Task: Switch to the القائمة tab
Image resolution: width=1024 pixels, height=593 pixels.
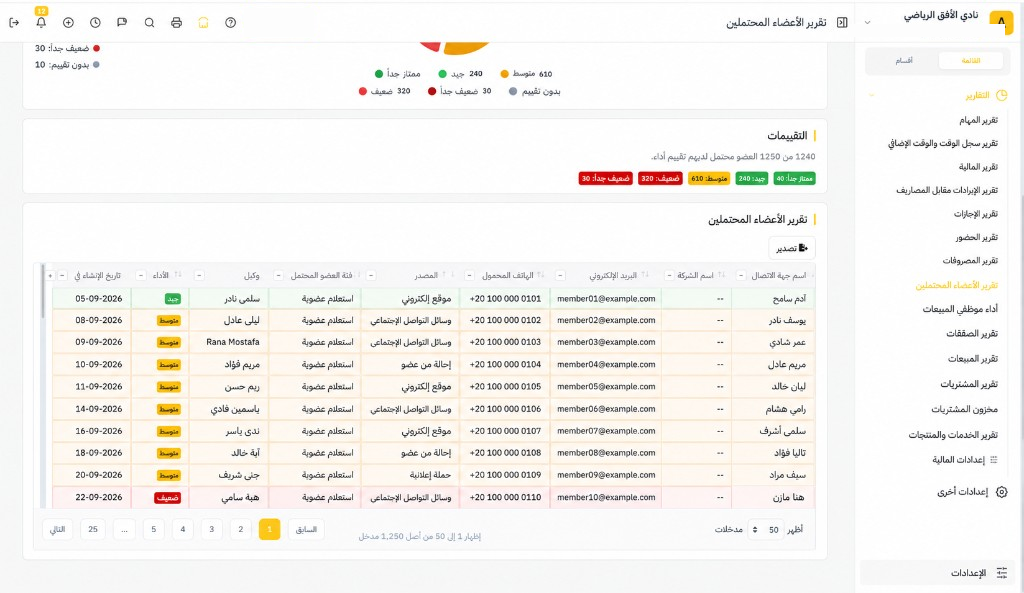Action: (970, 61)
